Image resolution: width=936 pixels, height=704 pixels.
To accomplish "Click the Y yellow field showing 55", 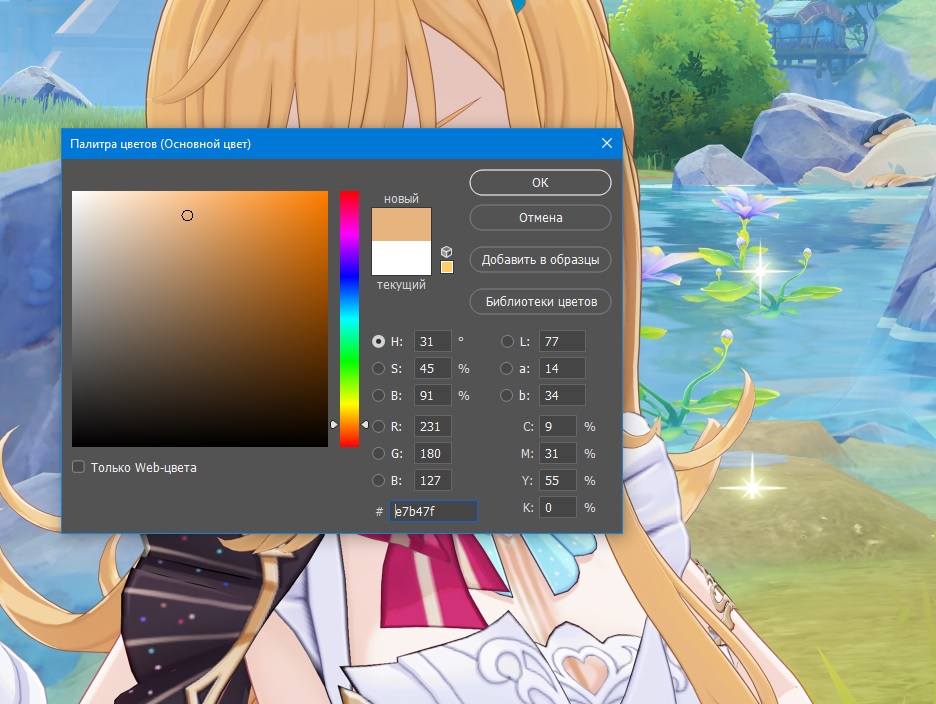I will point(558,480).
